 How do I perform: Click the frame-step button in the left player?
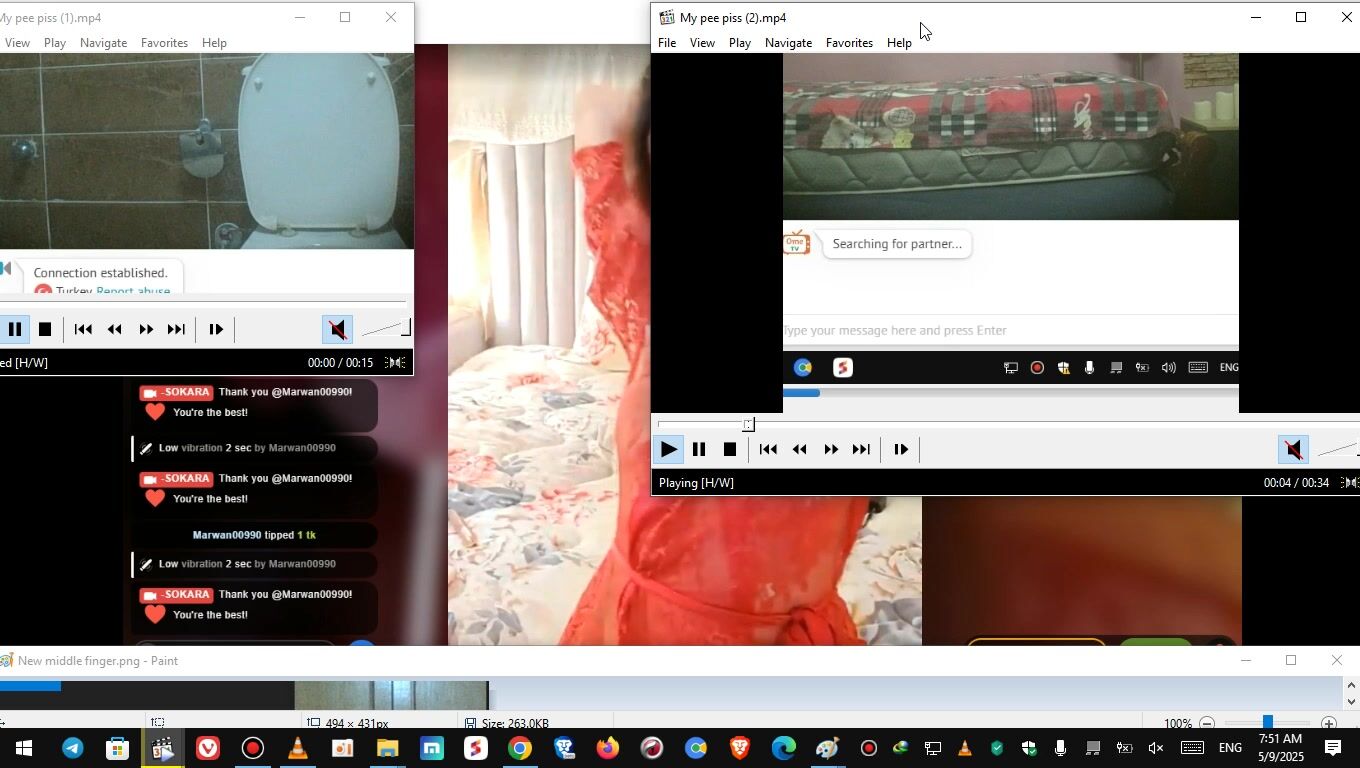(x=215, y=329)
